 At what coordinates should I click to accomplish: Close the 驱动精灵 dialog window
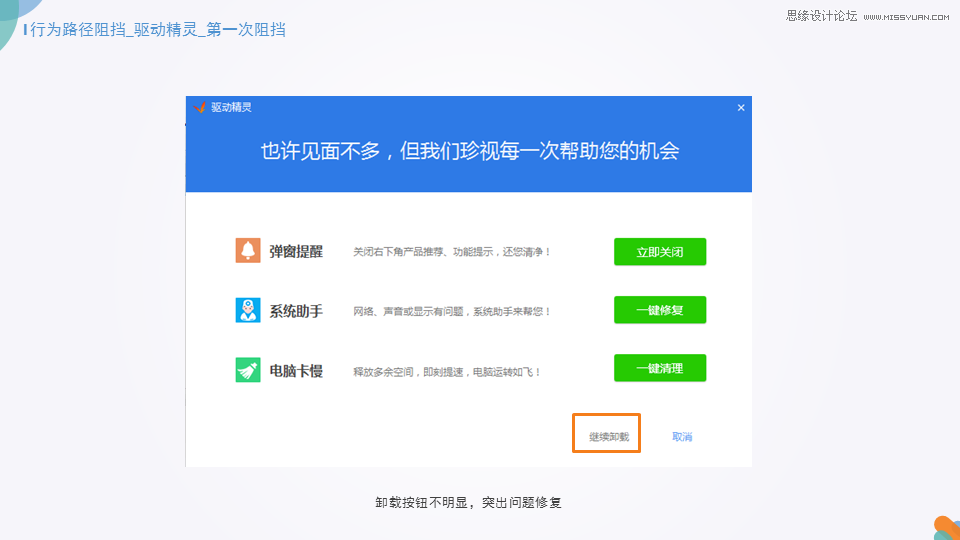(741, 108)
